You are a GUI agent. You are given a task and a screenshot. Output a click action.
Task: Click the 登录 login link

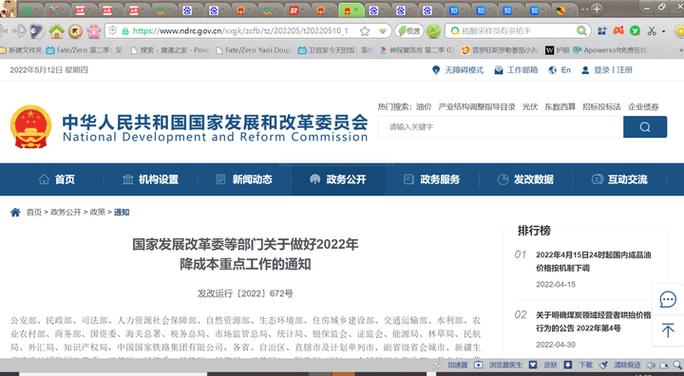602,70
